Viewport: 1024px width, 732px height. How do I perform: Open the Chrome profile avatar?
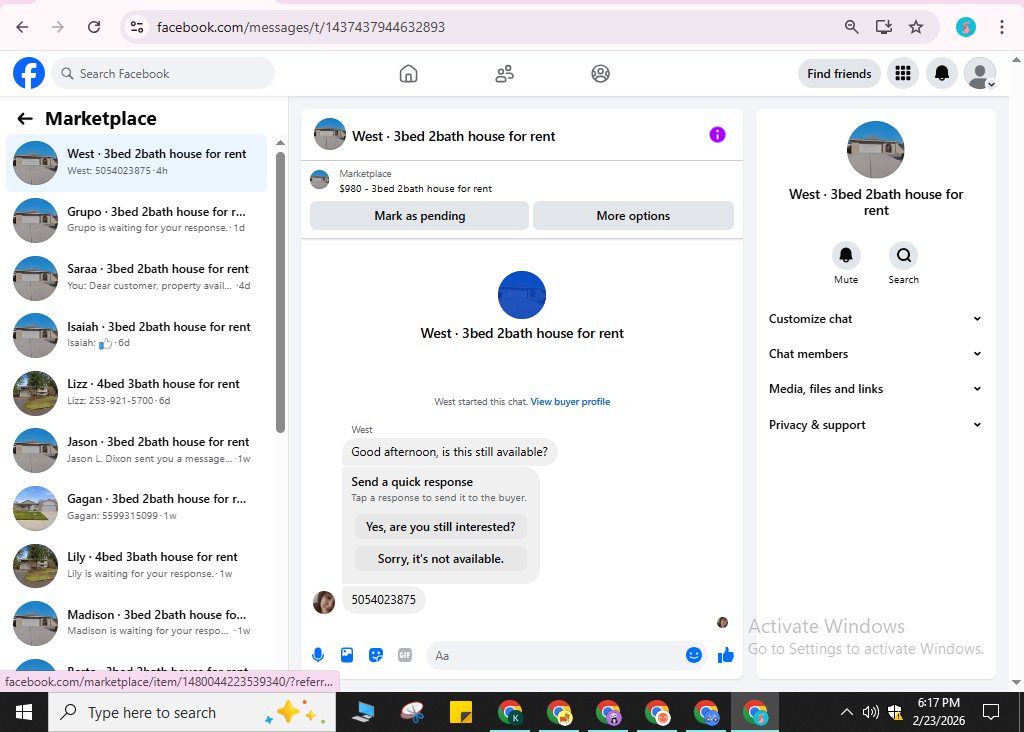(965, 27)
